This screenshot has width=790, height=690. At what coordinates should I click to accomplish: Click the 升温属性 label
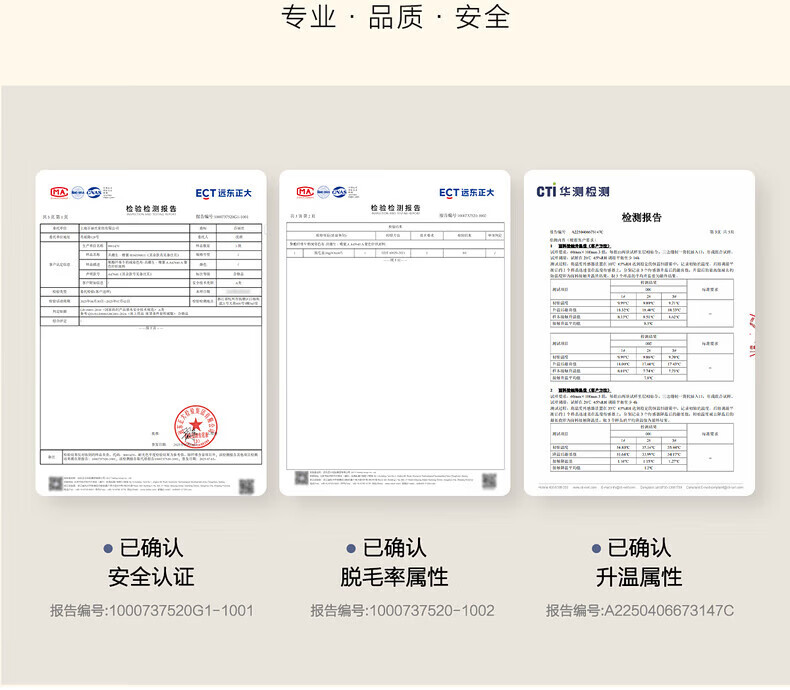click(x=639, y=577)
